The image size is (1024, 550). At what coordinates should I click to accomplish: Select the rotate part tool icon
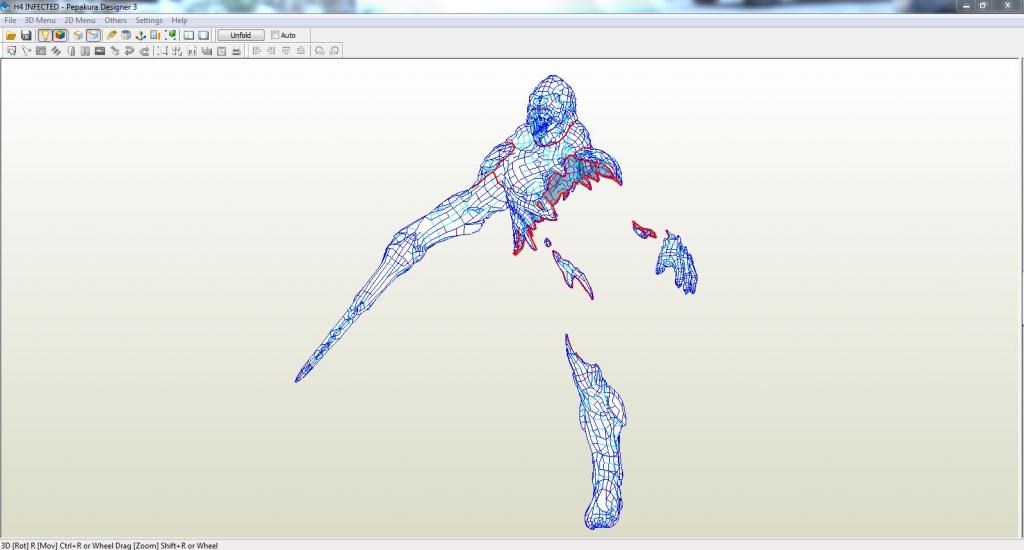pos(26,51)
